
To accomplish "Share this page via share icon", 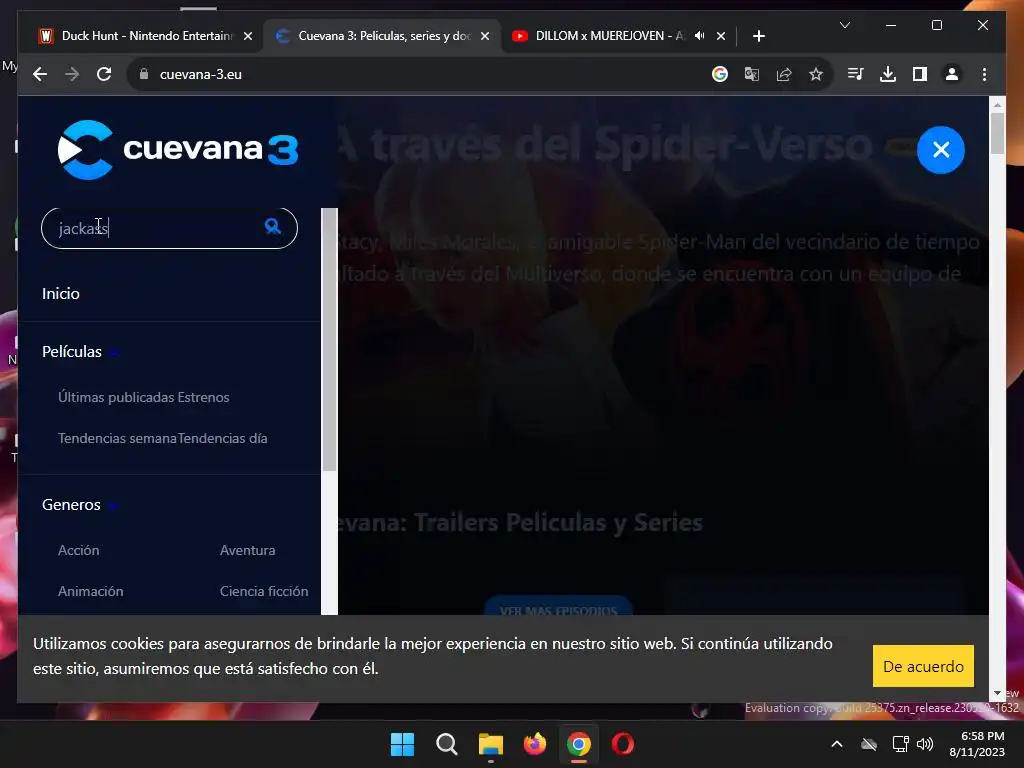I will 784,74.
